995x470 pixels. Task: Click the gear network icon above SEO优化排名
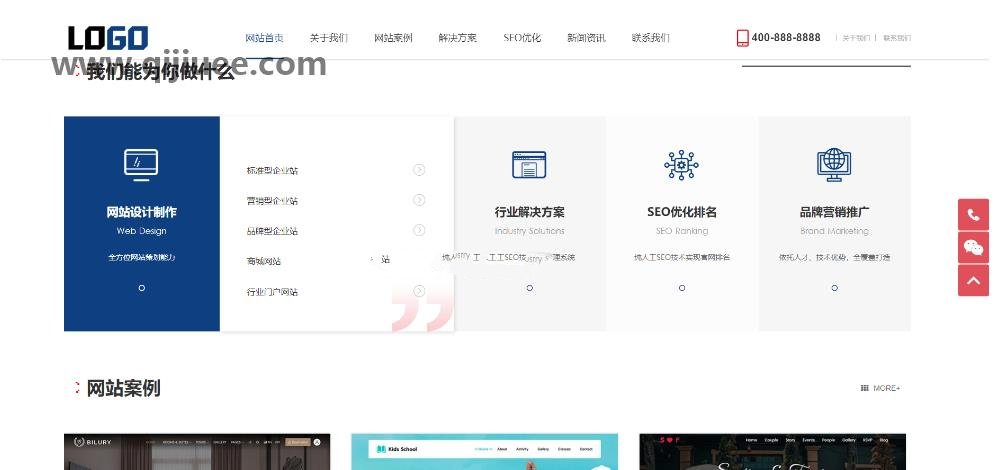pos(682,165)
